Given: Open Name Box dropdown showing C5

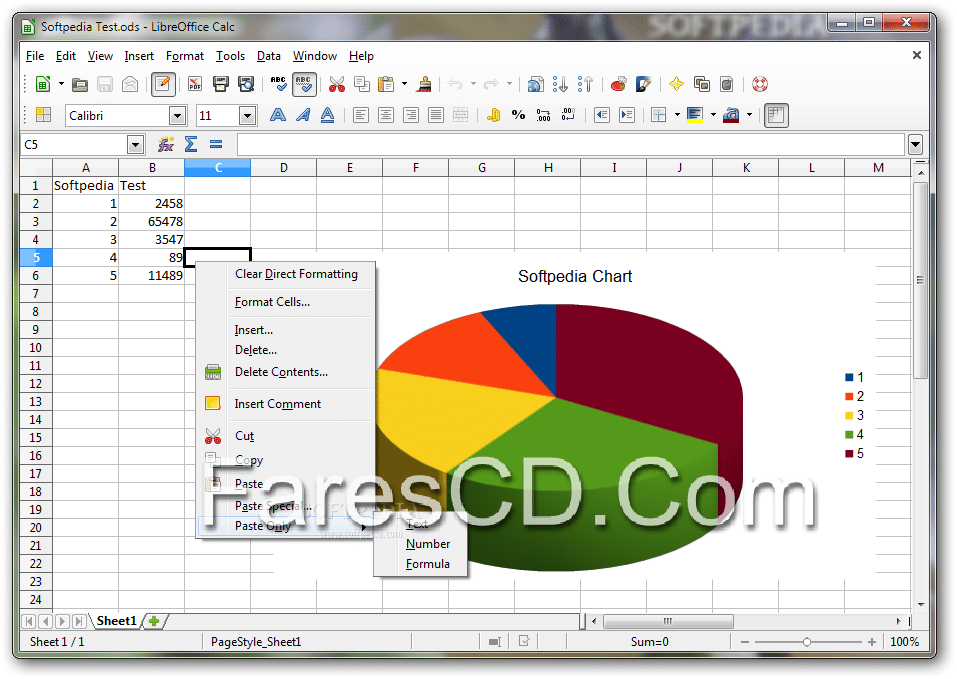Looking at the screenshot, I should point(135,145).
